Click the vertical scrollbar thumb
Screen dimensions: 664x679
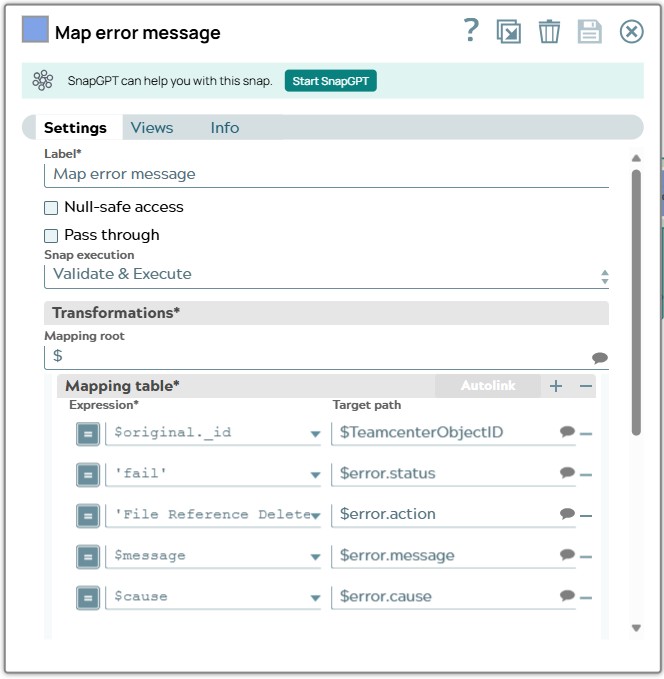click(x=636, y=302)
